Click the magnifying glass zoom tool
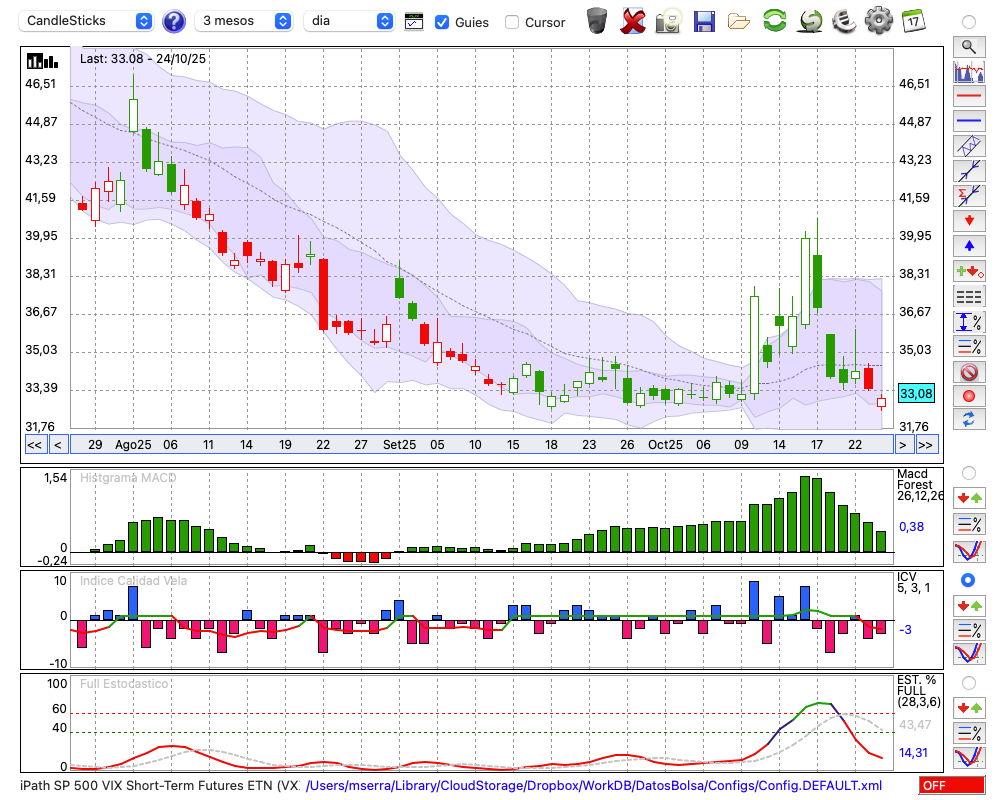Image resolution: width=1000 pixels, height=800 pixels. point(968,46)
